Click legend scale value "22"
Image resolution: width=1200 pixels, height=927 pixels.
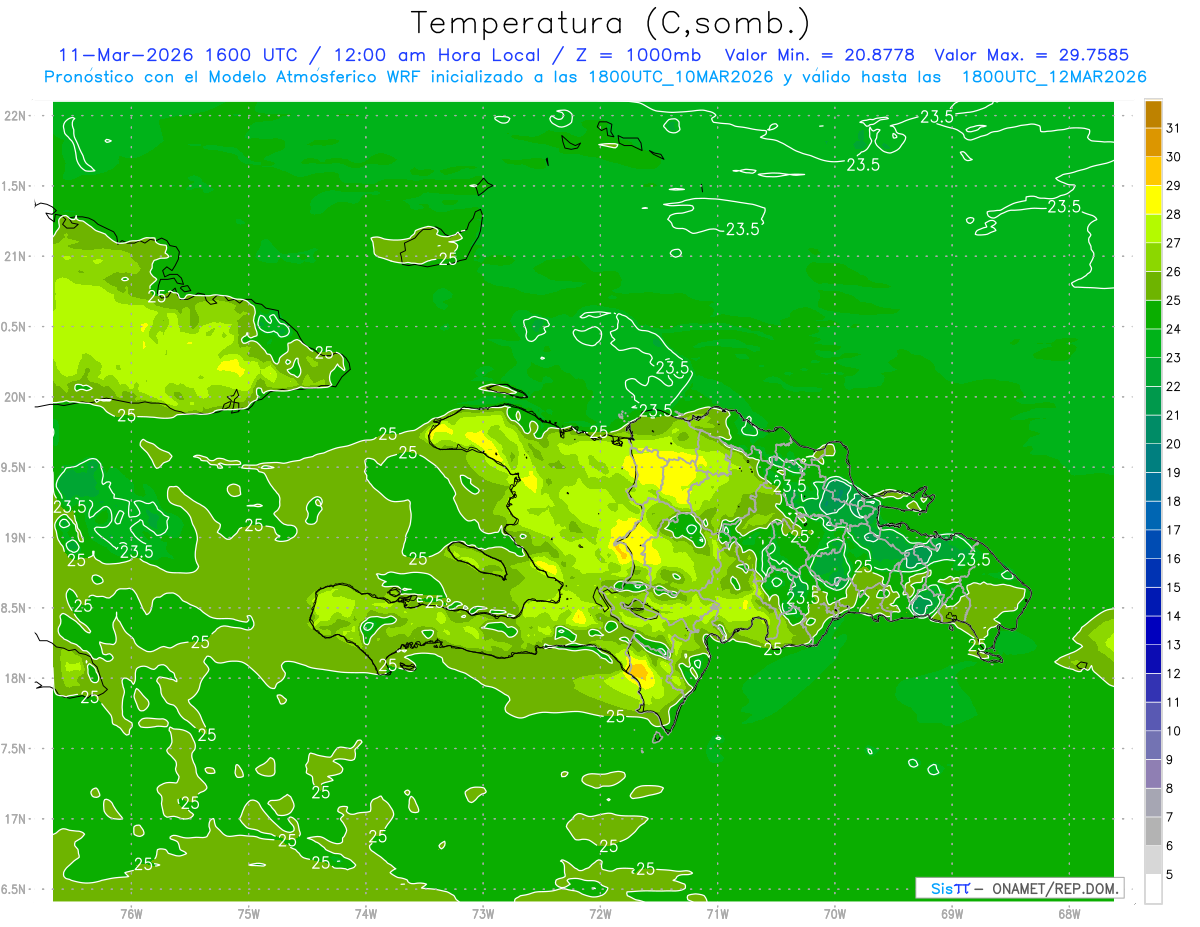pos(1174,387)
